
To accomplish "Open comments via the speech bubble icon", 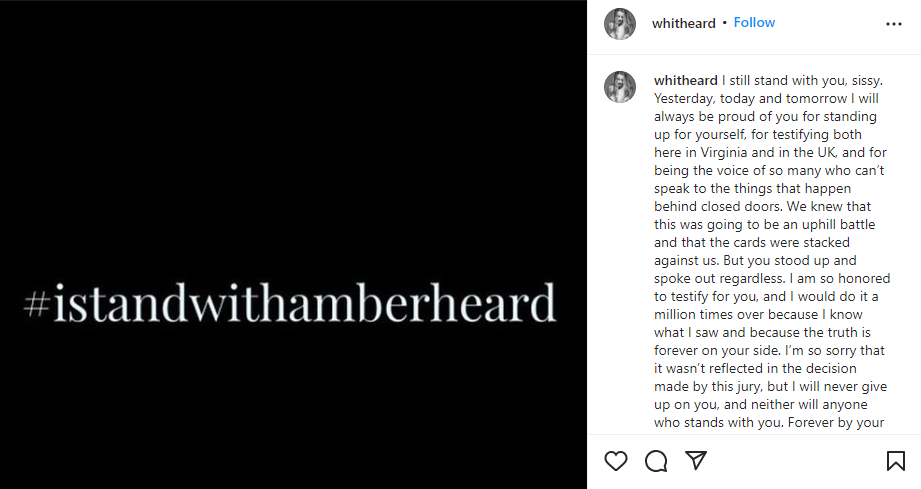I will point(656,461).
